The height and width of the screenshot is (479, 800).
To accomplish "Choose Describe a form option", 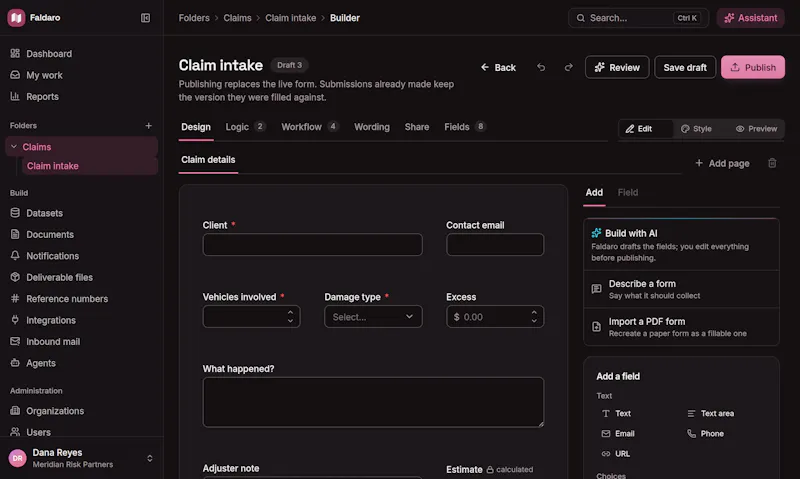I will (x=681, y=289).
